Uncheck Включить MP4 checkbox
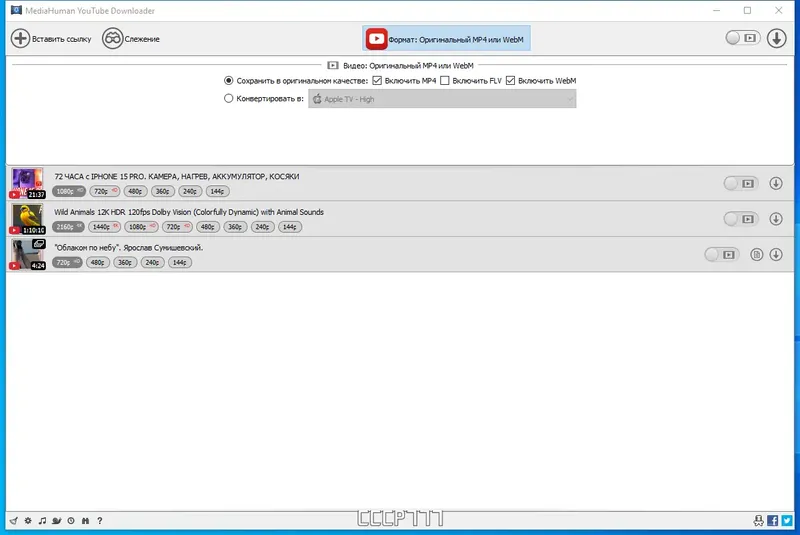The width and height of the screenshot is (800, 535). [377, 81]
